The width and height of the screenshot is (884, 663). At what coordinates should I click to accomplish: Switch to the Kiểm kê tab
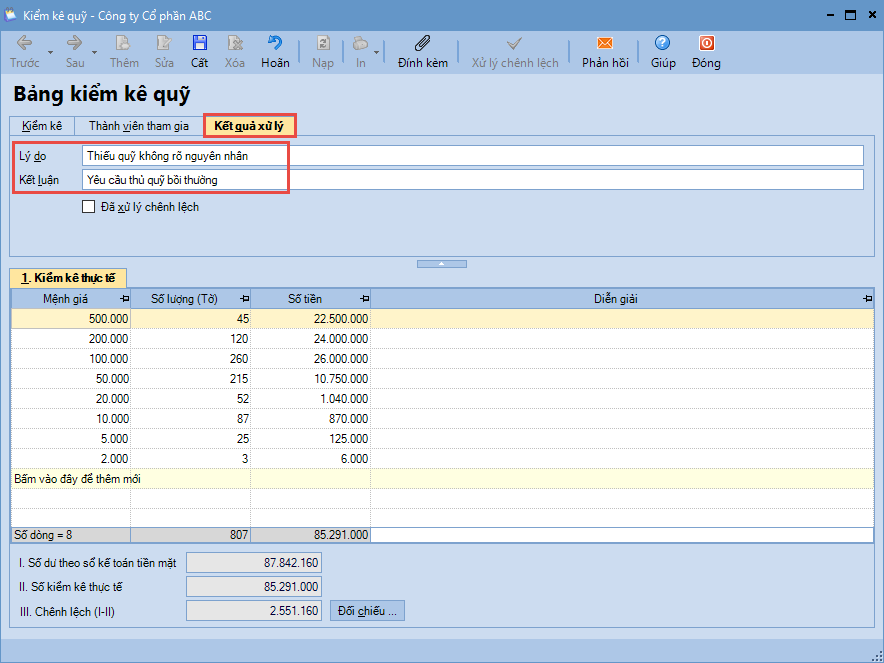click(x=42, y=126)
